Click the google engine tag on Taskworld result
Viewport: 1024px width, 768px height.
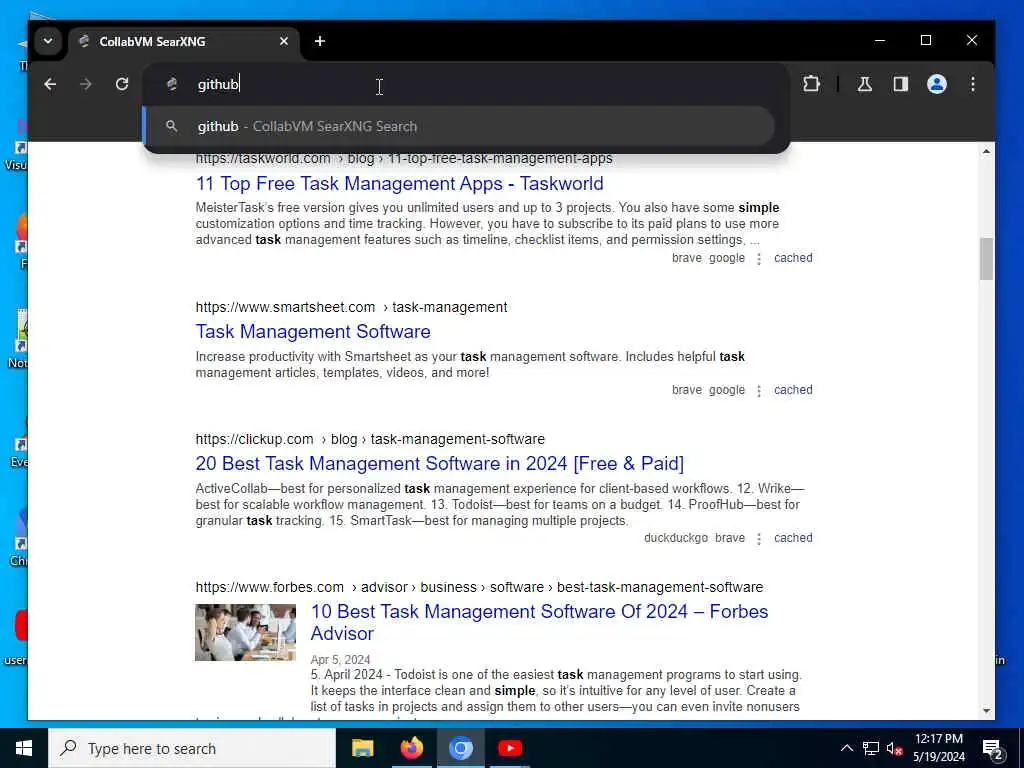tap(727, 258)
